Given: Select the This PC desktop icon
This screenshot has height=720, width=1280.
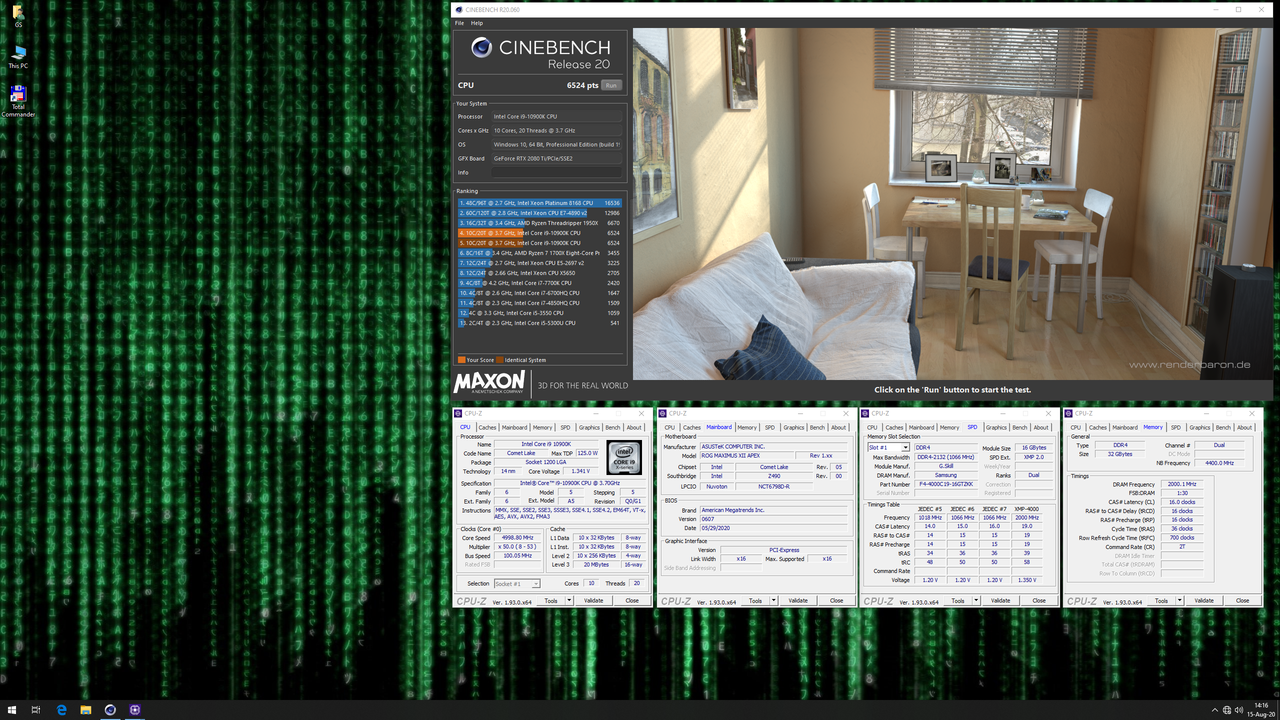Looking at the screenshot, I should tap(18, 57).
